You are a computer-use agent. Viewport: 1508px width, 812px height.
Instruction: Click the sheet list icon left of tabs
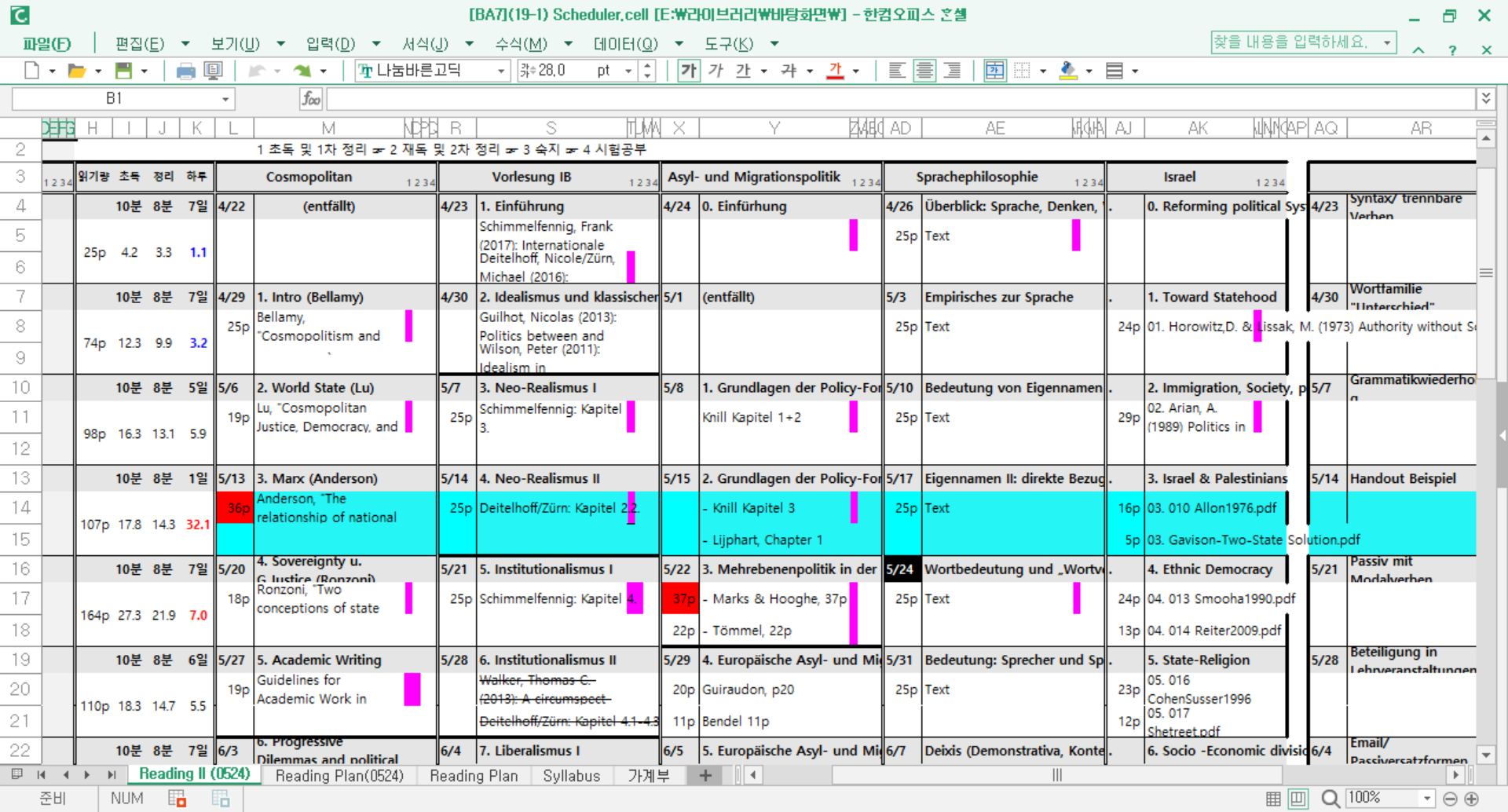click(x=16, y=775)
